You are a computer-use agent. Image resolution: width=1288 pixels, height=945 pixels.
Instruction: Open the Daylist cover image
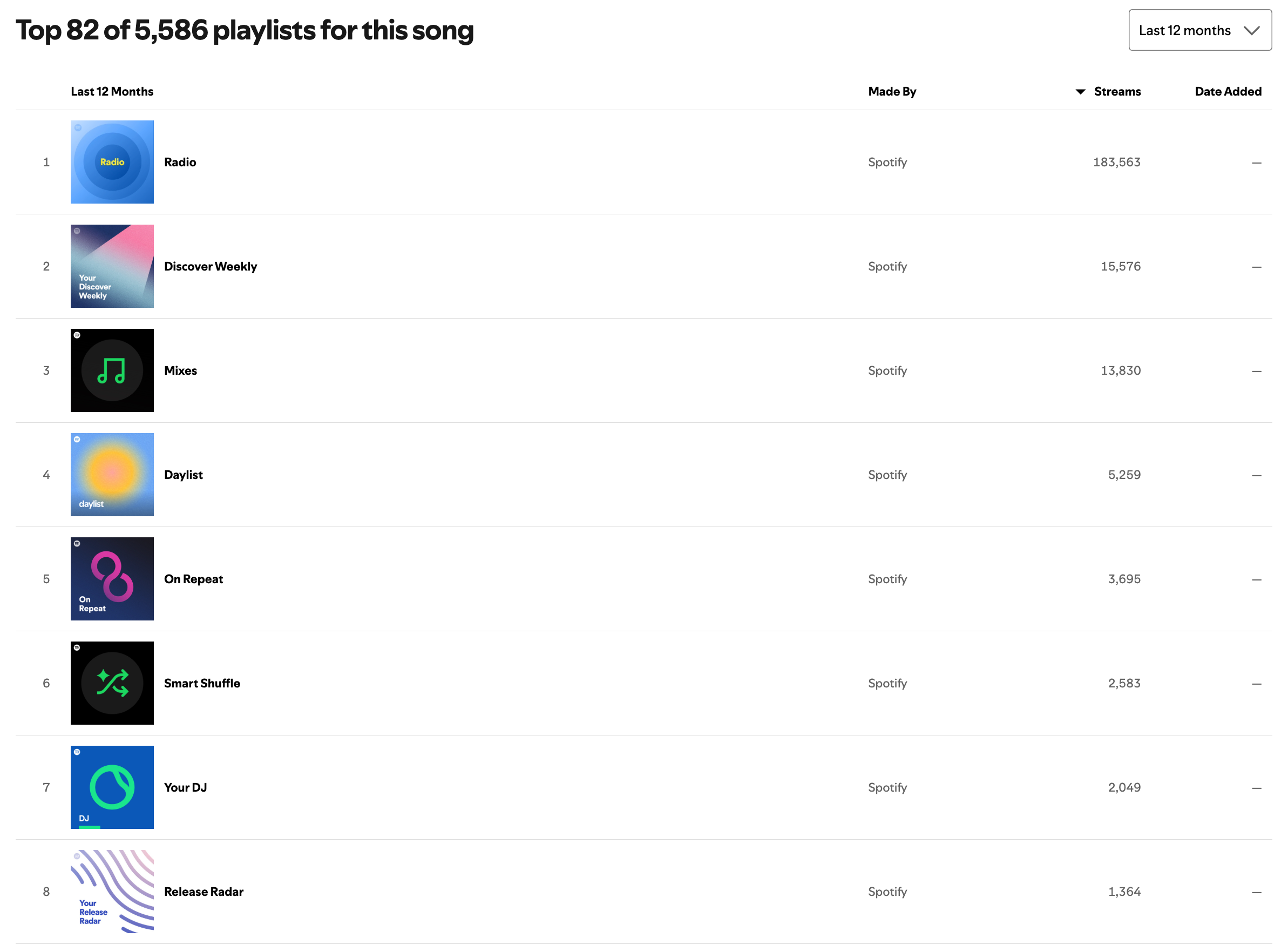pyautogui.click(x=112, y=474)
